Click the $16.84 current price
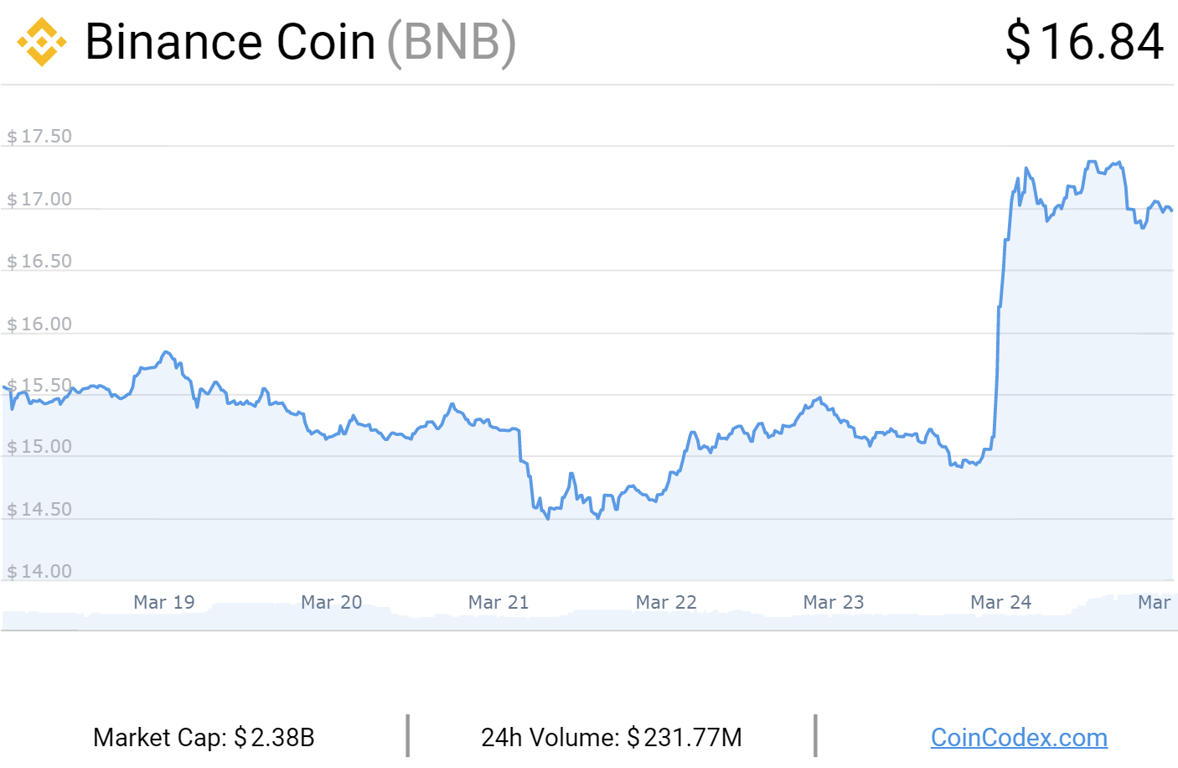This screenshot has width=1178, height=768. 1084,42
